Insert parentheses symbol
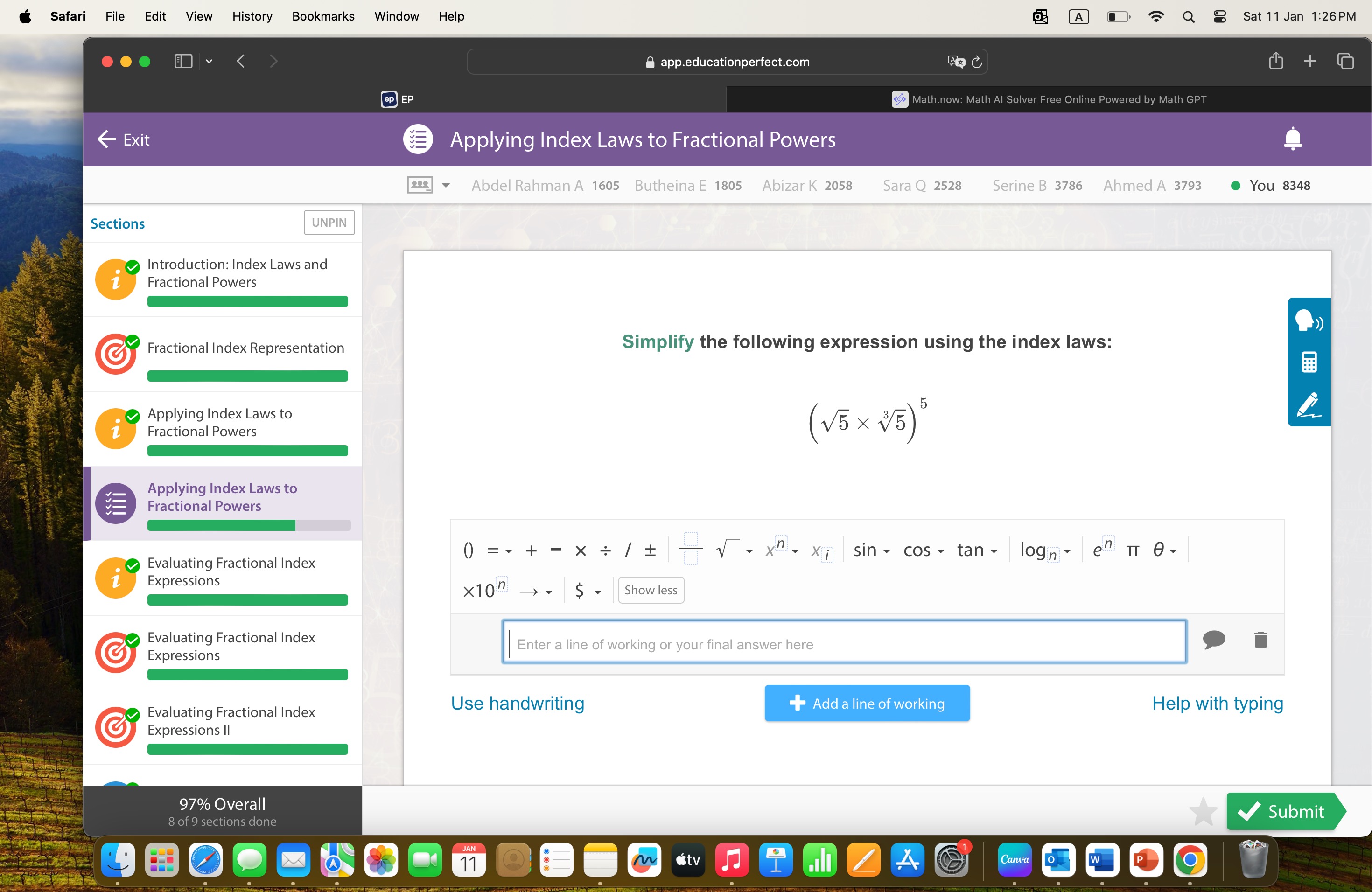 [468, 551]
